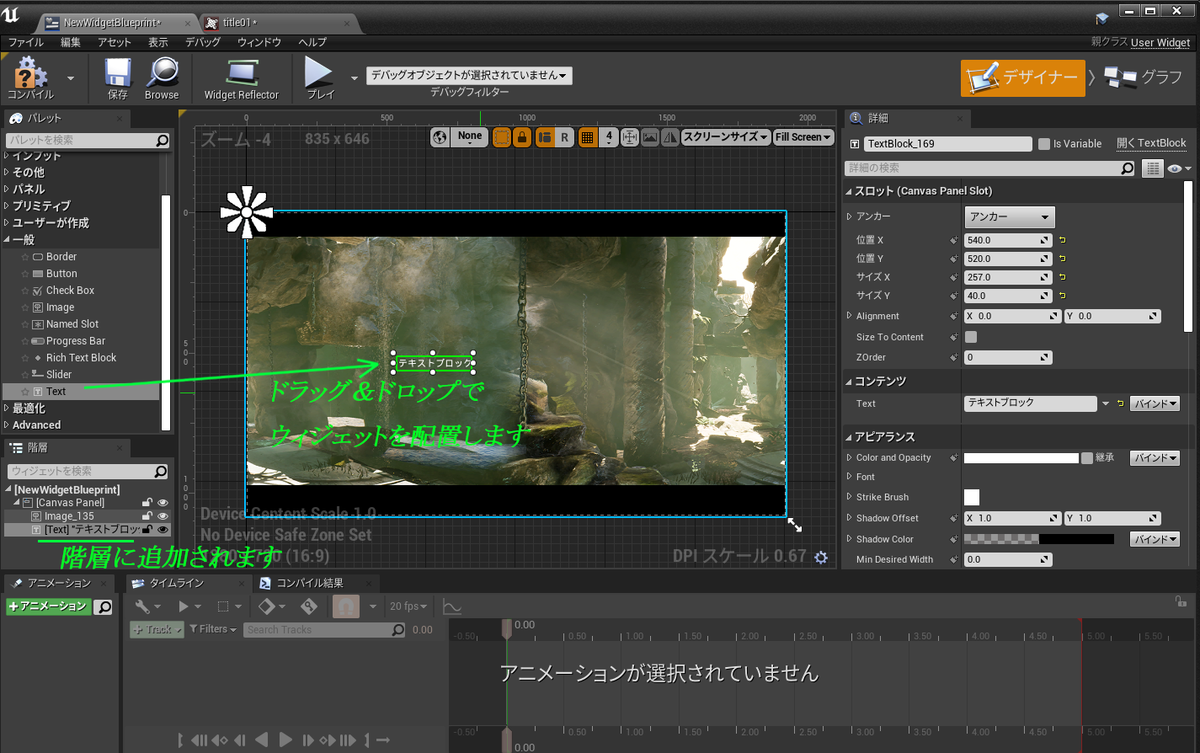Image resolution: width=1200 pixels, height=753 pixels.
Task: Click the preview background image icon
Action: [x=651, y=137]
